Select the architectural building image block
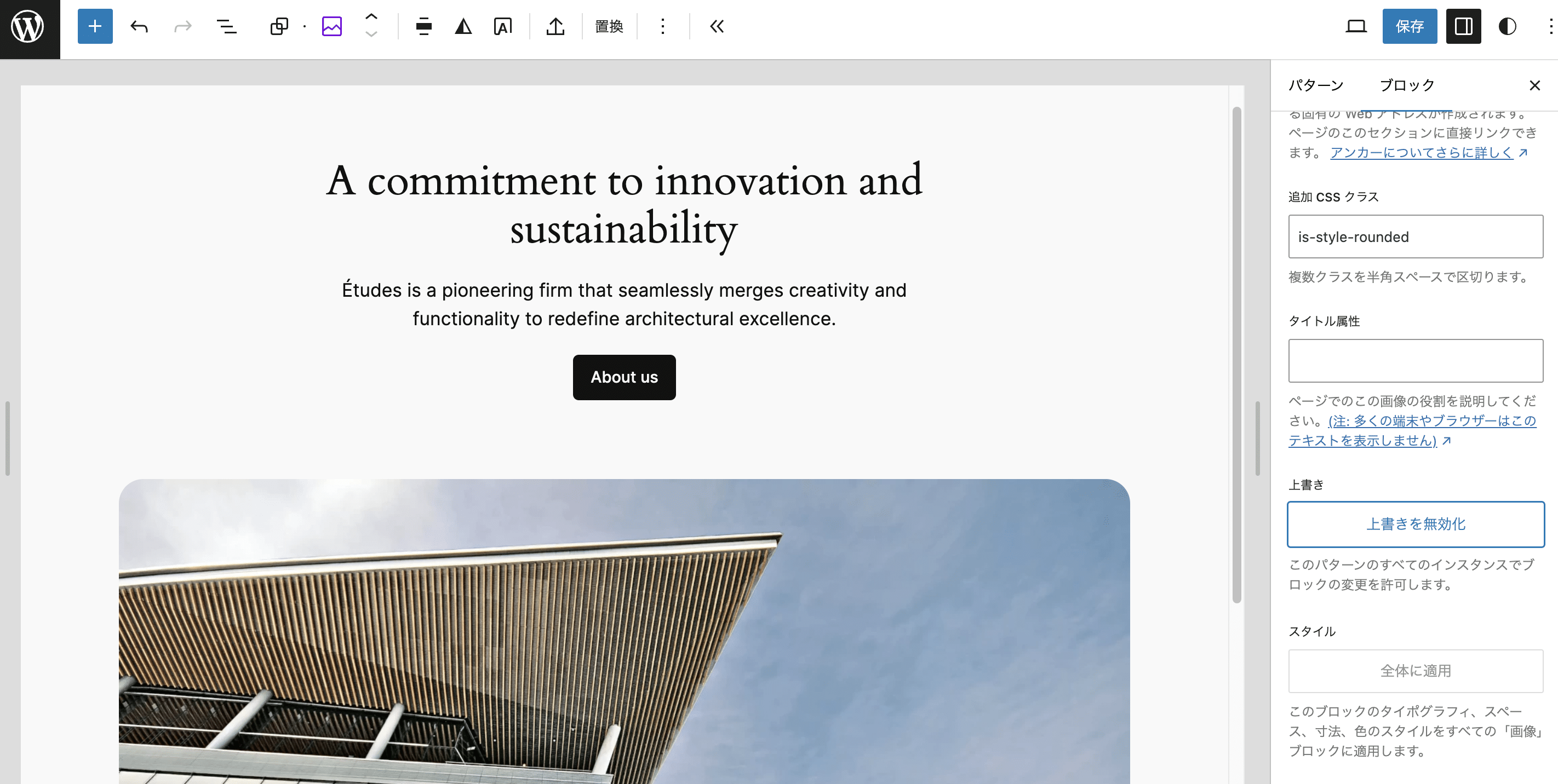 coord(624,632)
